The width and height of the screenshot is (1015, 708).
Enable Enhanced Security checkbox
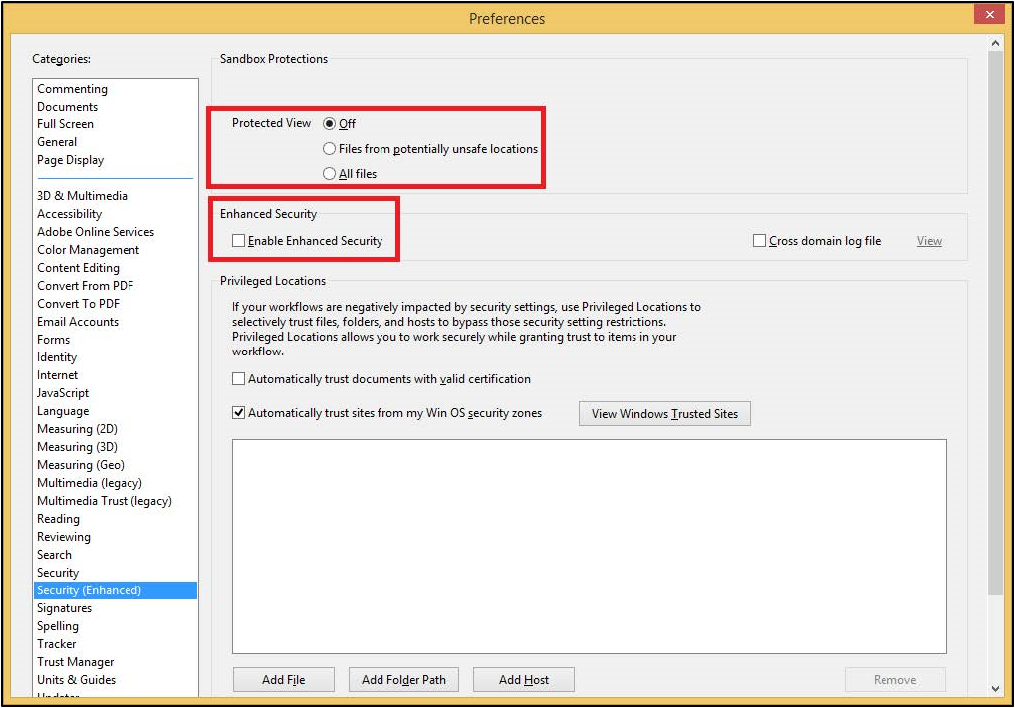(238, 241)
